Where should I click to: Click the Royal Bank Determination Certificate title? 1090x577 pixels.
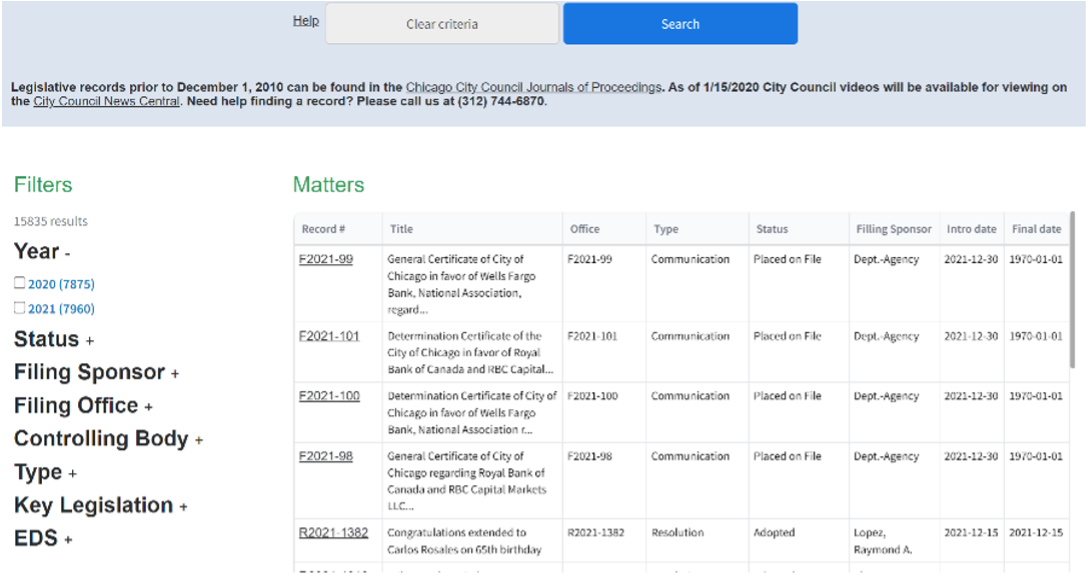pos(470,352)
